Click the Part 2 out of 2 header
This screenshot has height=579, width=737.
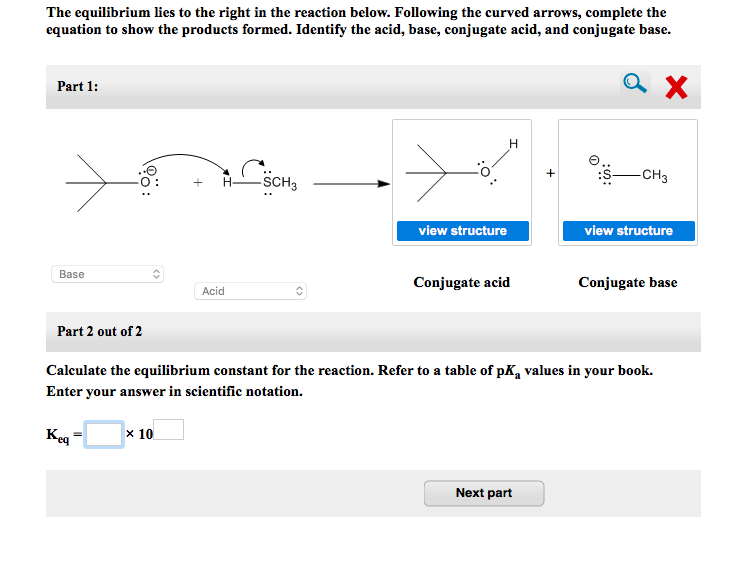tap(100, 331)
